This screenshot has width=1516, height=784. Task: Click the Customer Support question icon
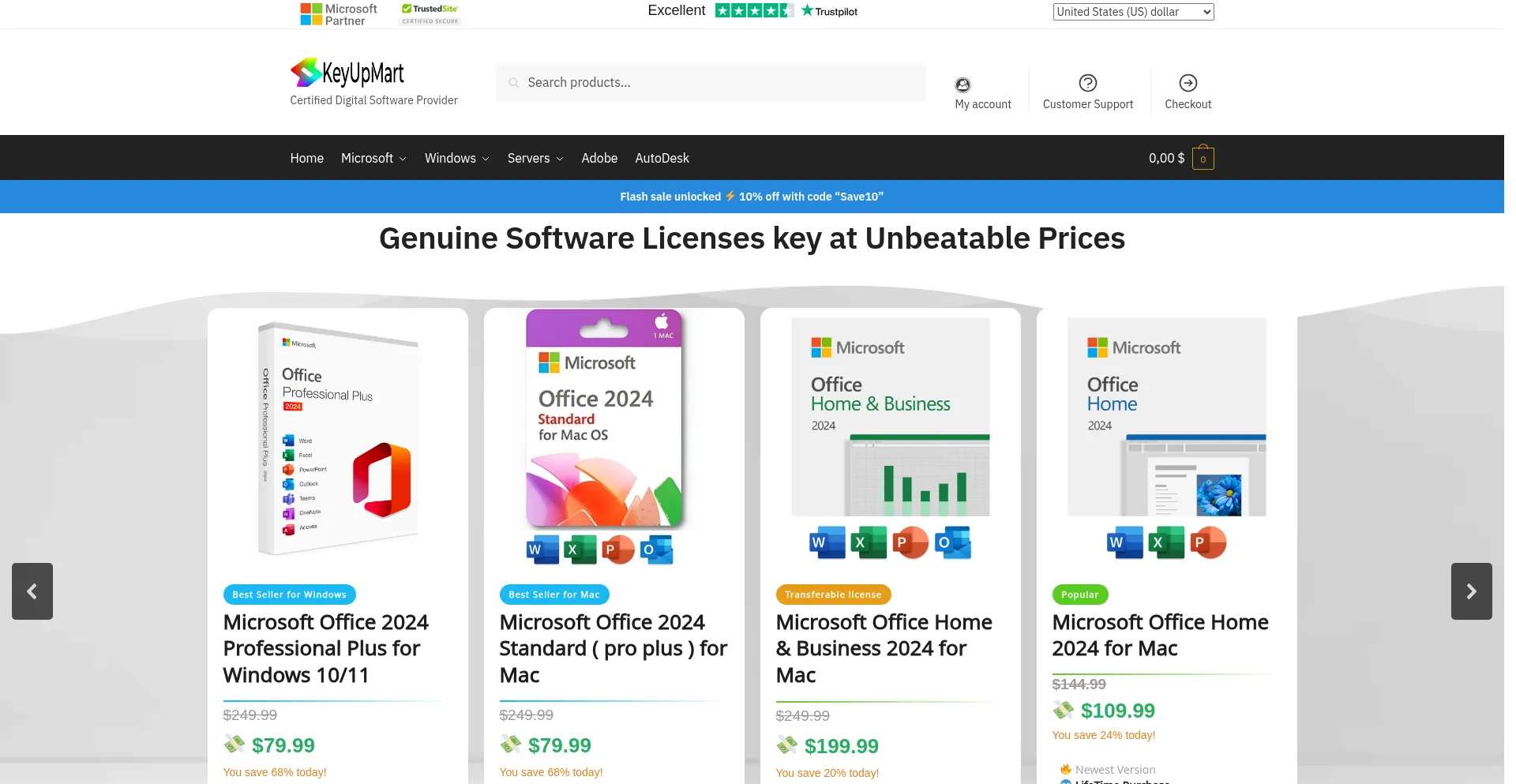click(1087, 83)
